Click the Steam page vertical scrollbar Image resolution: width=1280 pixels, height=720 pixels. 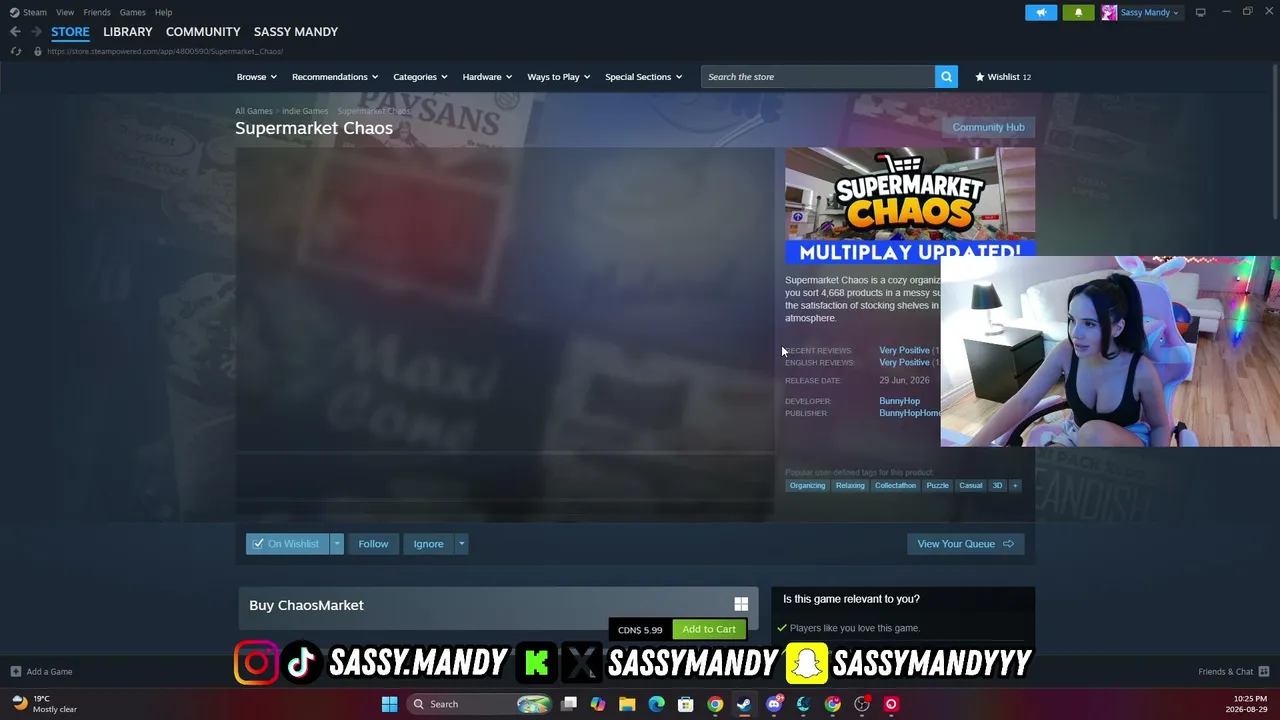[1275, 140]
